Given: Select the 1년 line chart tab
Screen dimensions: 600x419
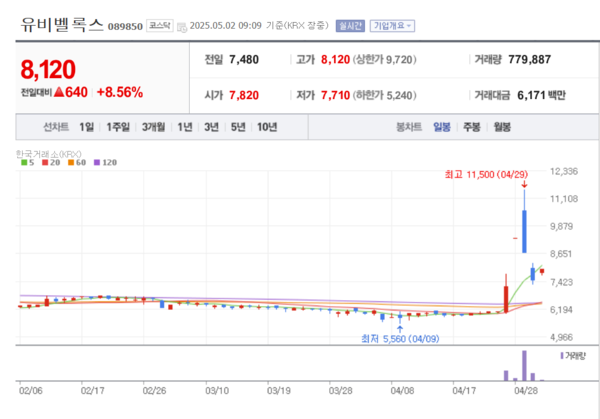Looking at the screenshot, I should tap(185, 127).
